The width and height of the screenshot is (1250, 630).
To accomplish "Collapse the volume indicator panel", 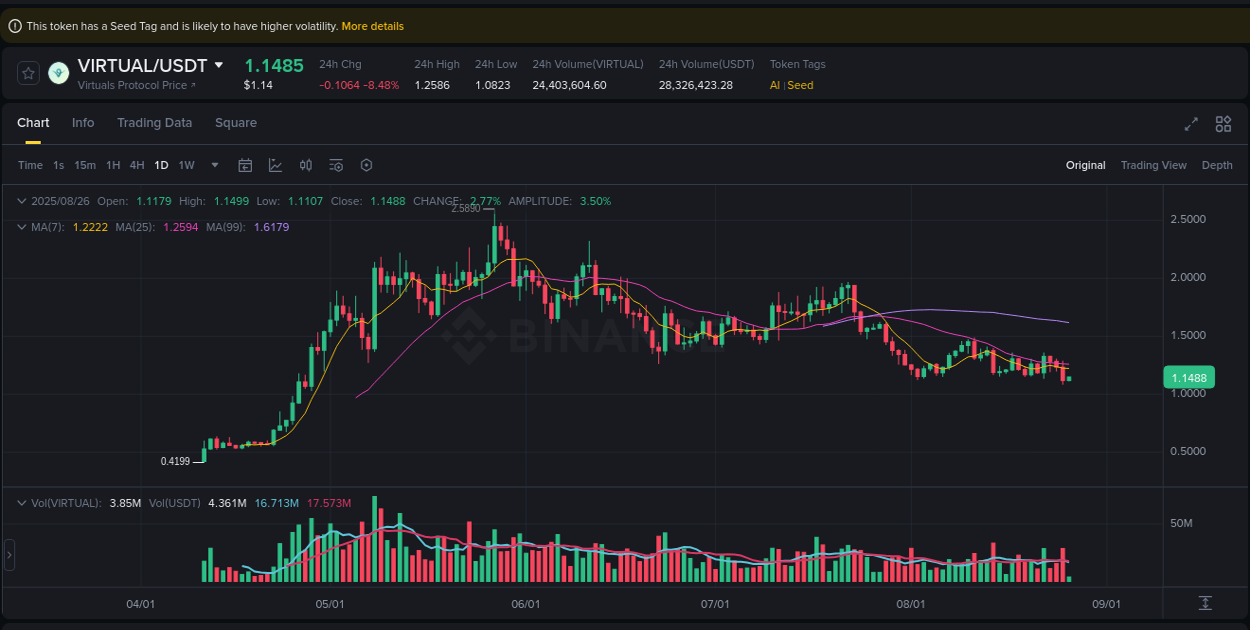I will pyautogui.click(x=22, y=503).
